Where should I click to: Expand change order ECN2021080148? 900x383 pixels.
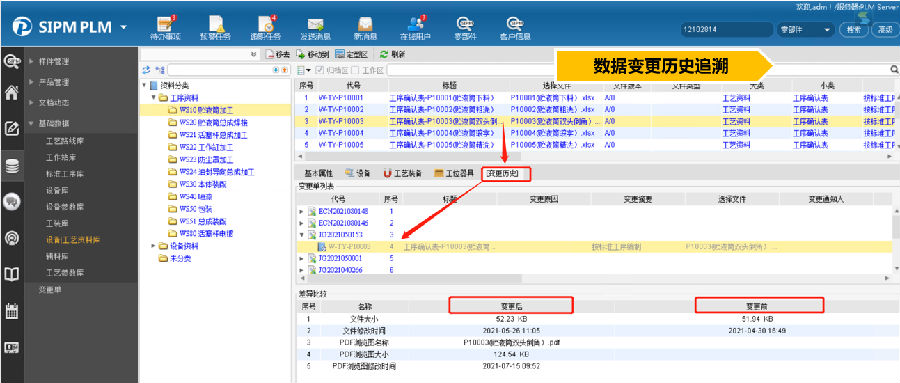[302, 212]
